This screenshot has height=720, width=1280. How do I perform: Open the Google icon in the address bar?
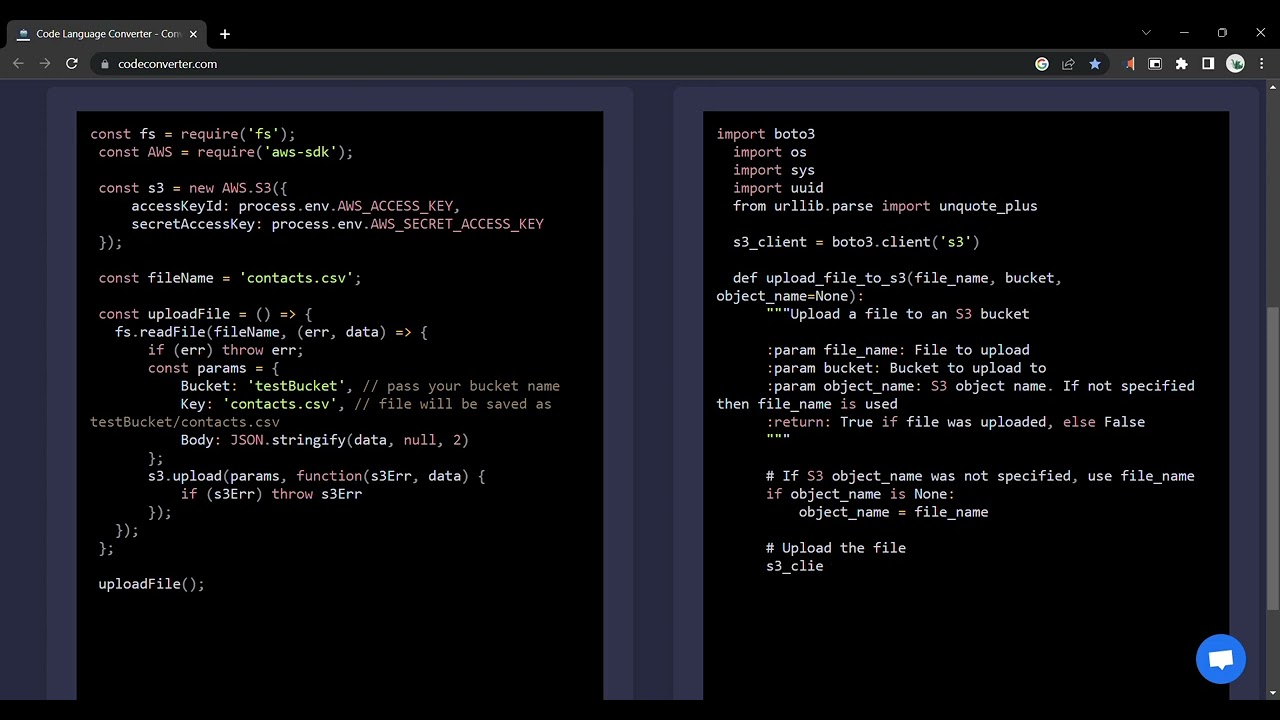(1042, 64)
